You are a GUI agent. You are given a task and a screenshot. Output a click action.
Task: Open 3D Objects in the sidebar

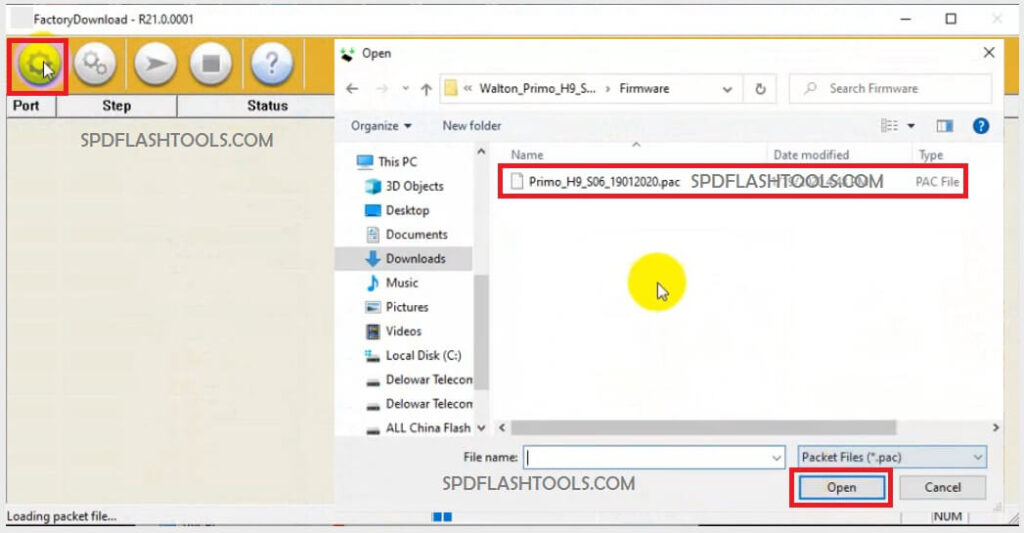tap(404, 186)
